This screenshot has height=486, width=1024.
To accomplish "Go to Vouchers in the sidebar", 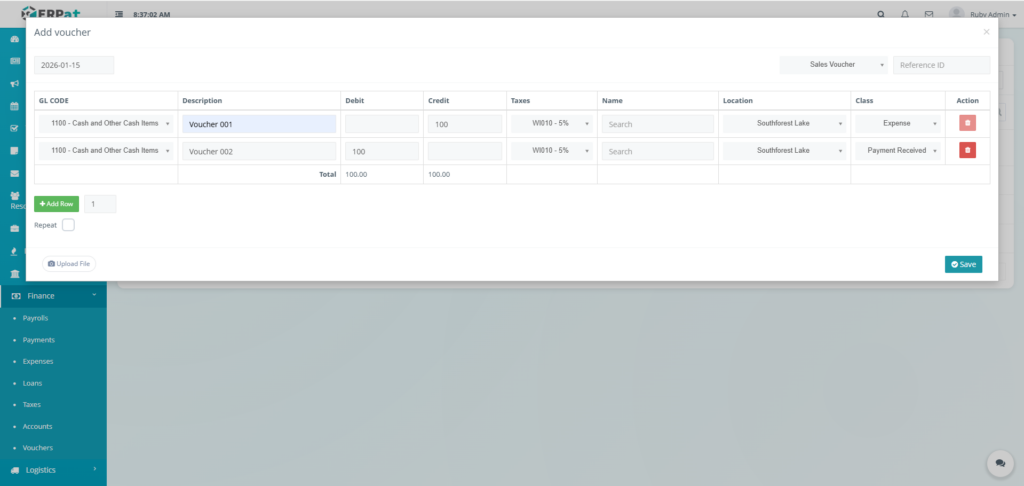I will point(38,448).
